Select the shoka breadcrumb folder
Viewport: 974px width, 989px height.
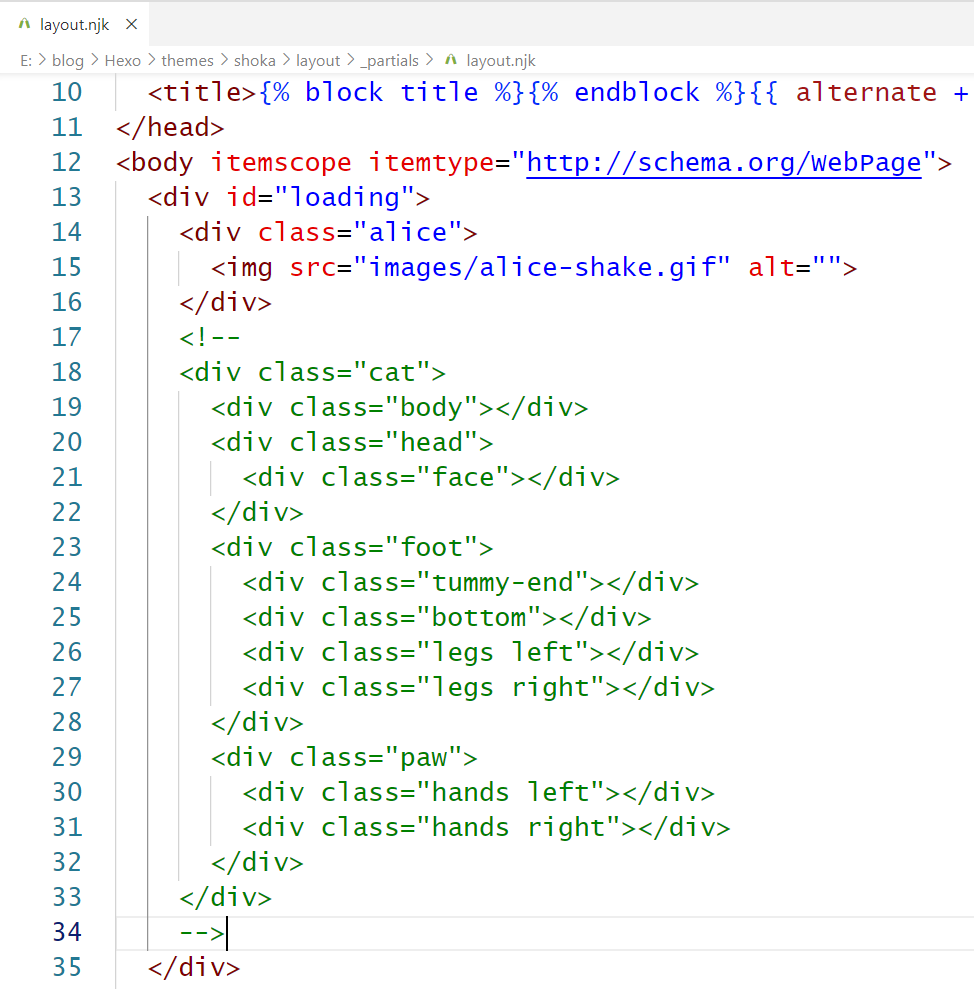point(254,60)
